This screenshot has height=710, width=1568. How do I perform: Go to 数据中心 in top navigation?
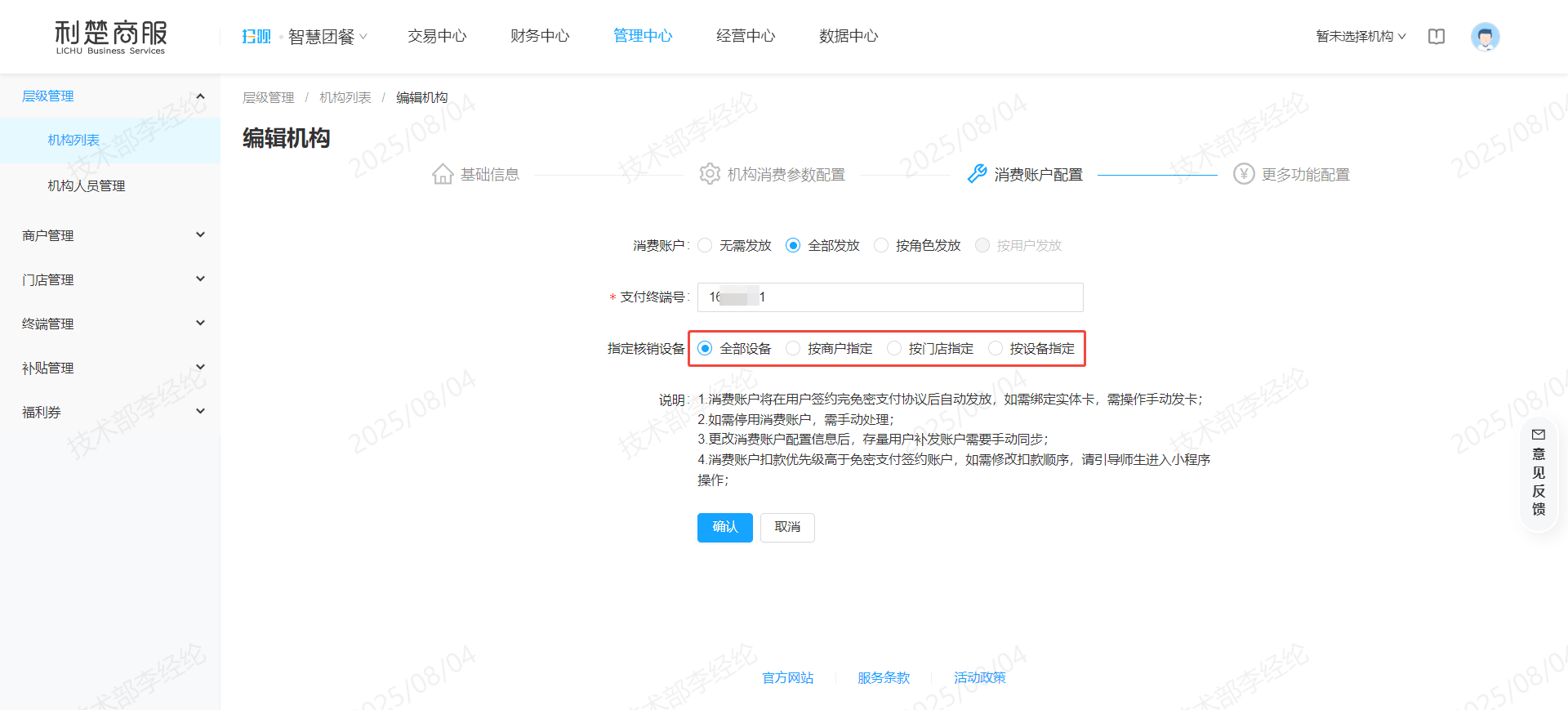(x=849, y=36)
